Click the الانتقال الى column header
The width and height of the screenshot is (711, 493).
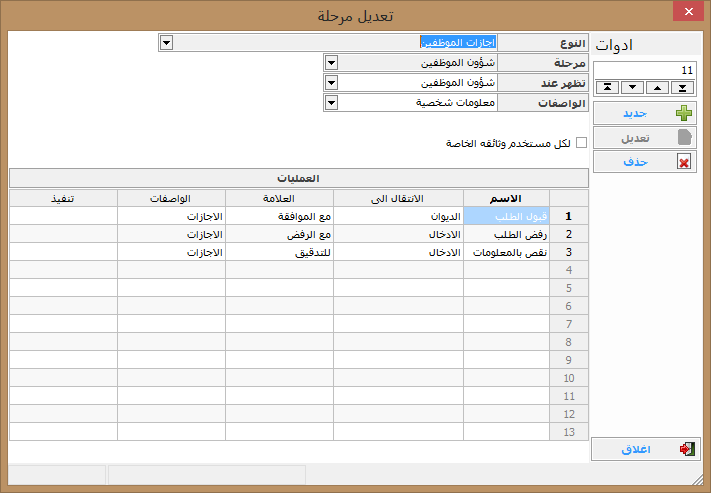[x=398, y=197]
